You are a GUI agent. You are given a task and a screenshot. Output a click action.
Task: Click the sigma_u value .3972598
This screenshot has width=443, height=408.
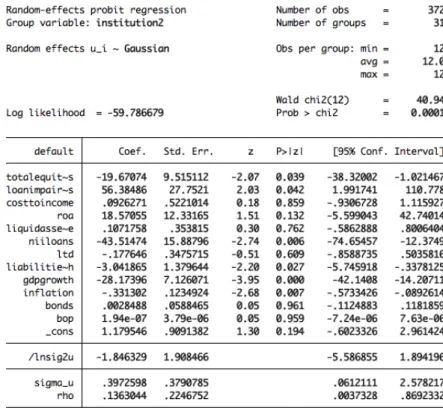click(x=124, y=383)
